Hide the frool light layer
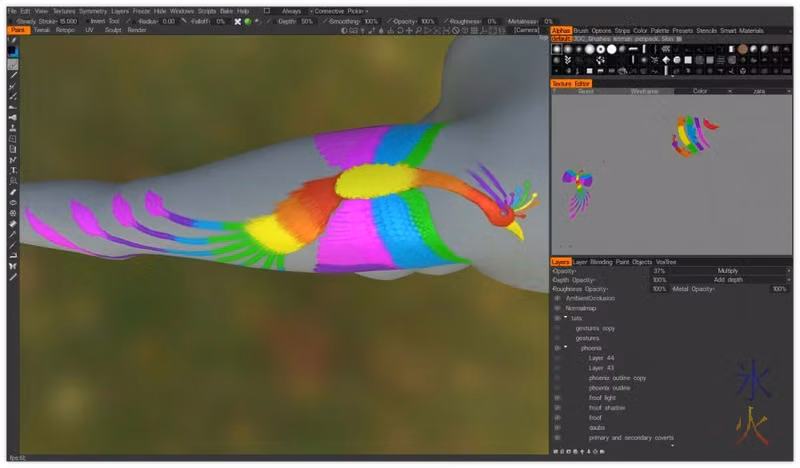This screenshot has height=468, width=800. pyautogui.click(x=557, y=398)
